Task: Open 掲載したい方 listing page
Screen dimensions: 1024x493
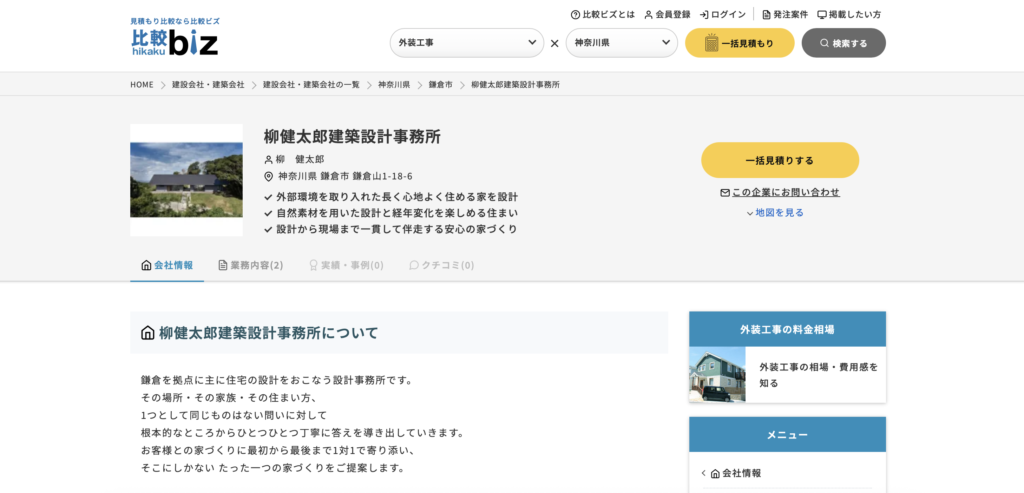Action: 849,15
